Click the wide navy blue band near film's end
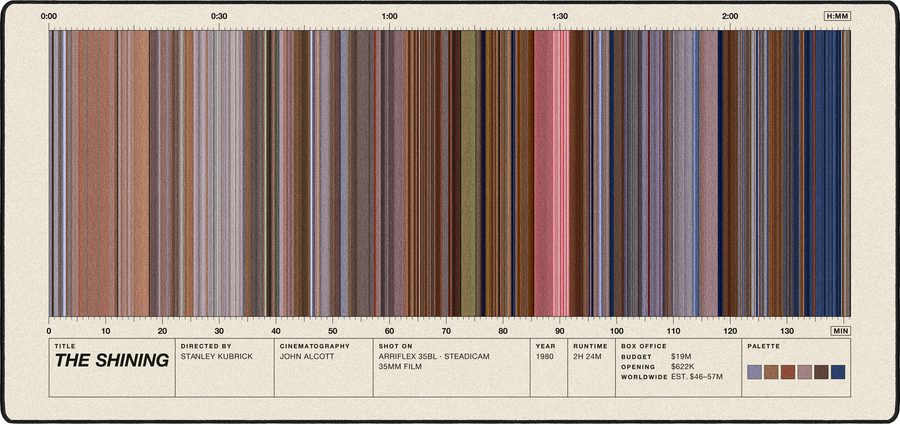This screenshot has height=424, width=900. click(827, 173)
